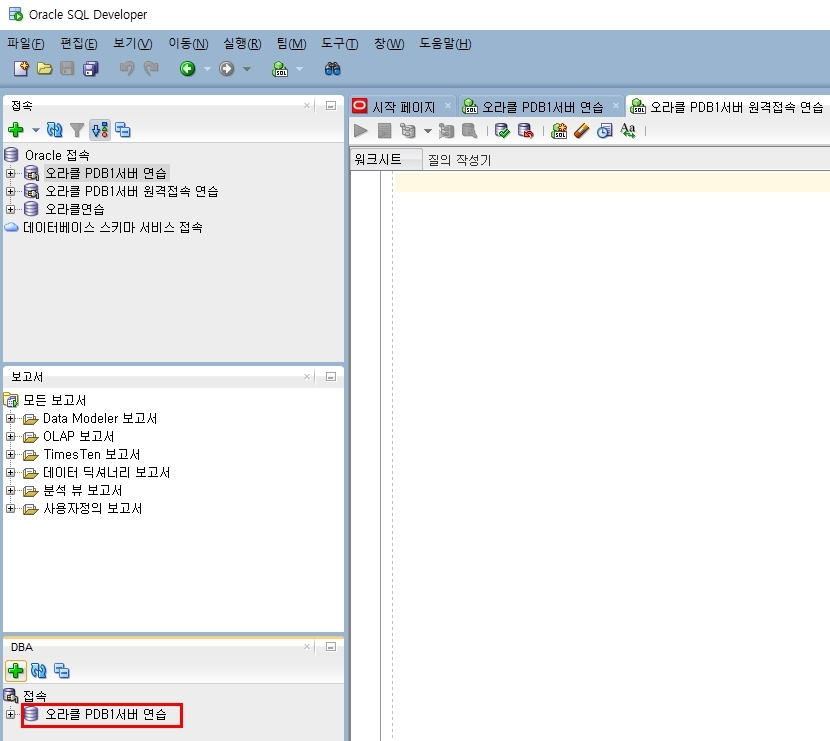Screen dimensions: 830x741
Task: Open the 도구(T) menu
Action: click(x=340, y=43)
